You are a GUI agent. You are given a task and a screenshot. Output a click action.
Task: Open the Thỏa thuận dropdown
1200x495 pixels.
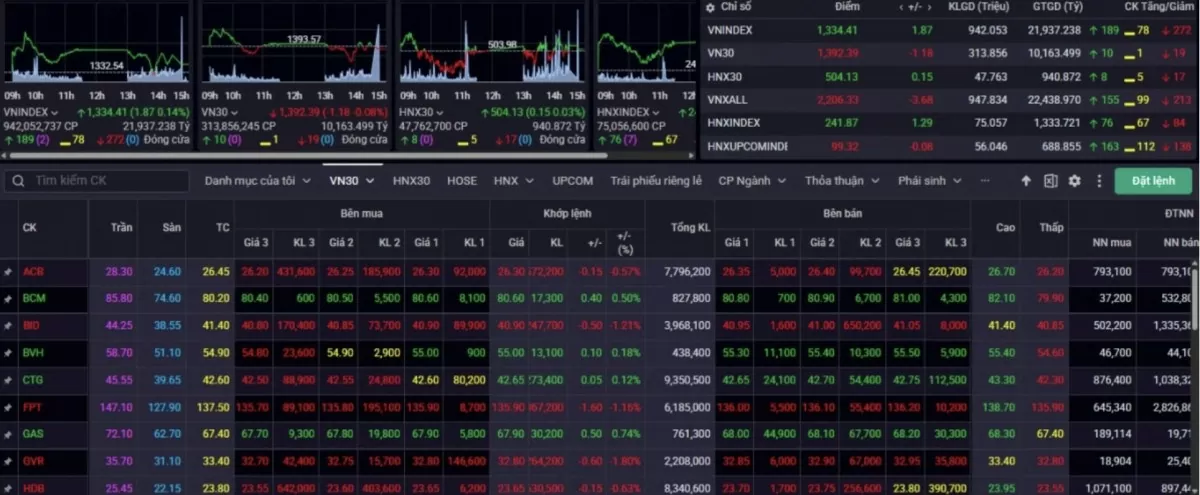pyautogui.click(x=842, y=181)
